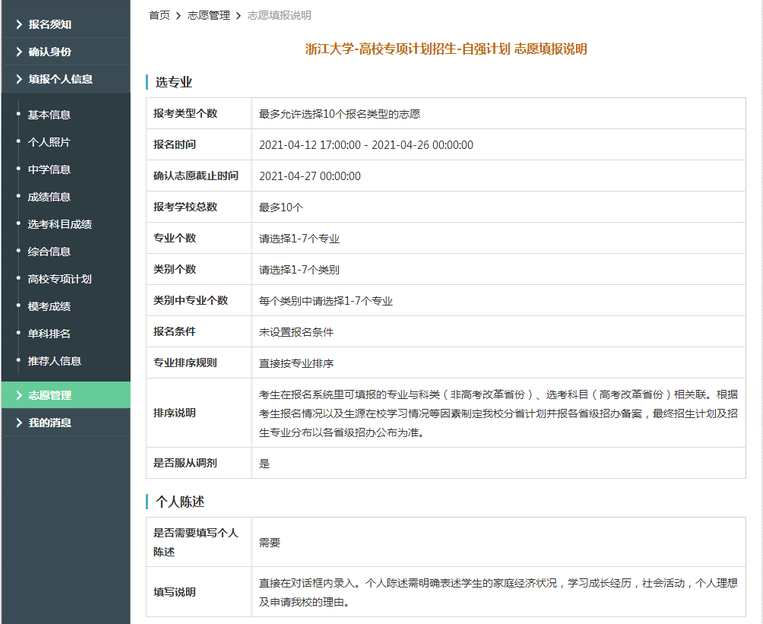Expand the 报名须知 chevron arrow
This screenshot has height=624, width=763.
pyautogui.click(x=19, y=24)
